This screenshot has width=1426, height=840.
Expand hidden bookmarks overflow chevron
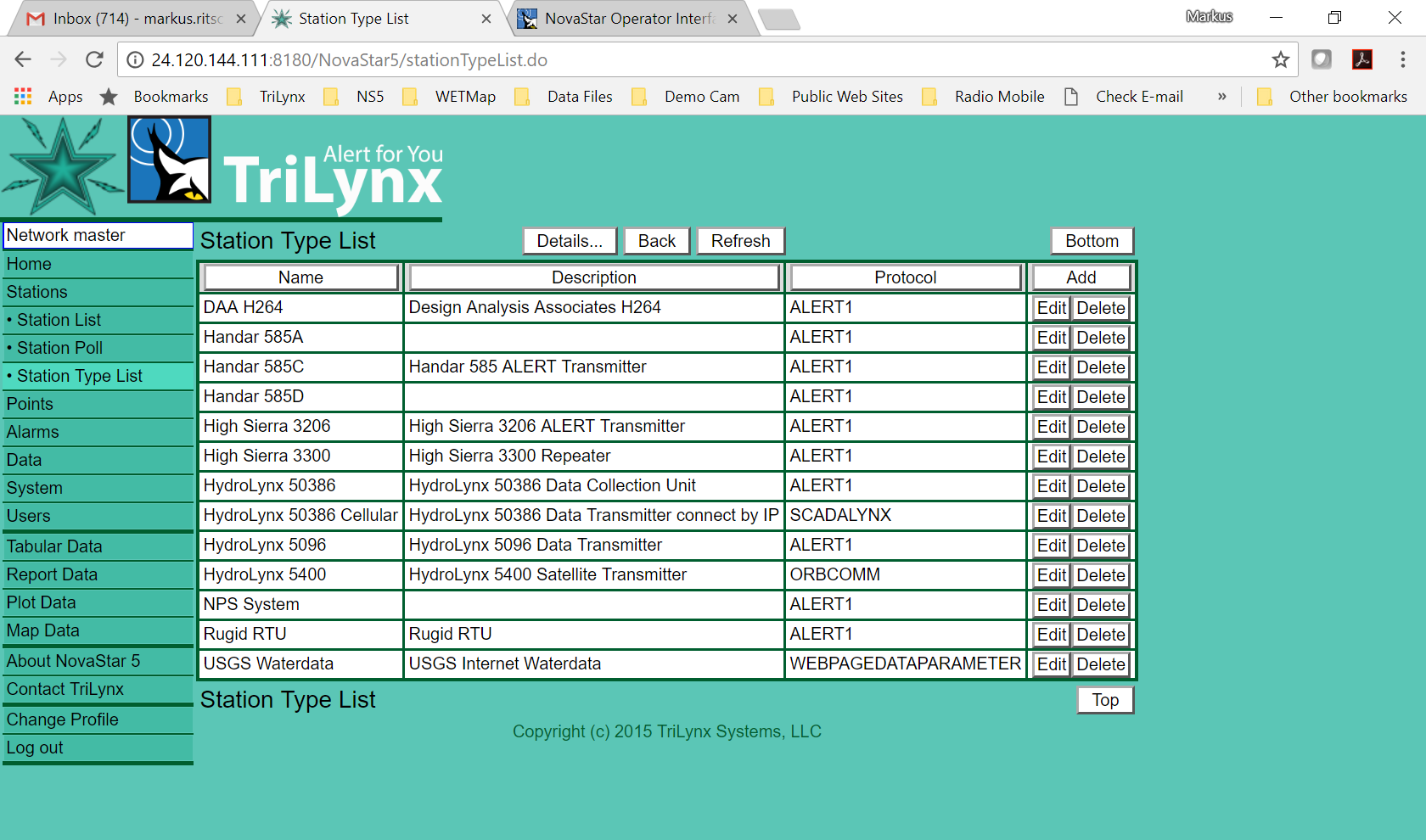point(1221,97)
